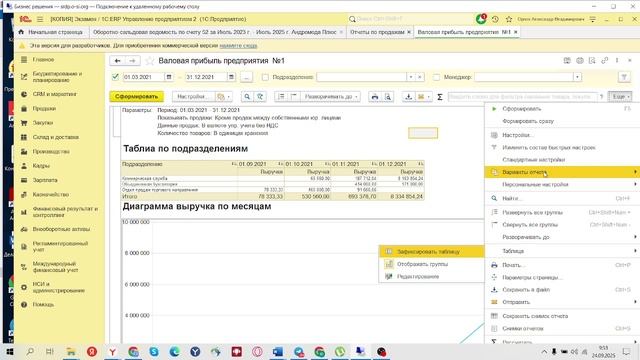Choose Параметры страницы menu item
Screen dimensions: 640x360
[x=562, y=278]
